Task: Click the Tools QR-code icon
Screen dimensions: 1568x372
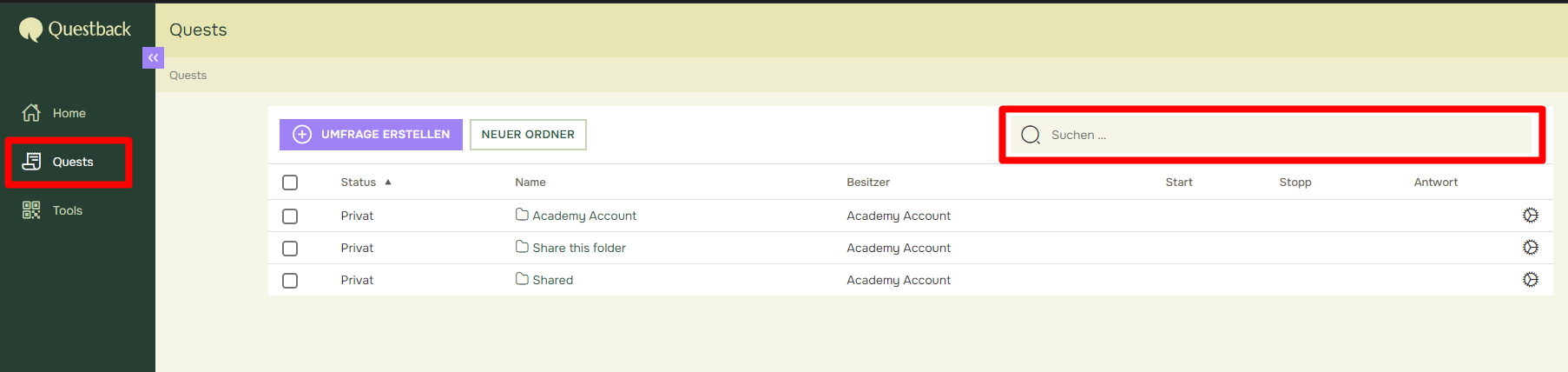Action: click(31, 210)
